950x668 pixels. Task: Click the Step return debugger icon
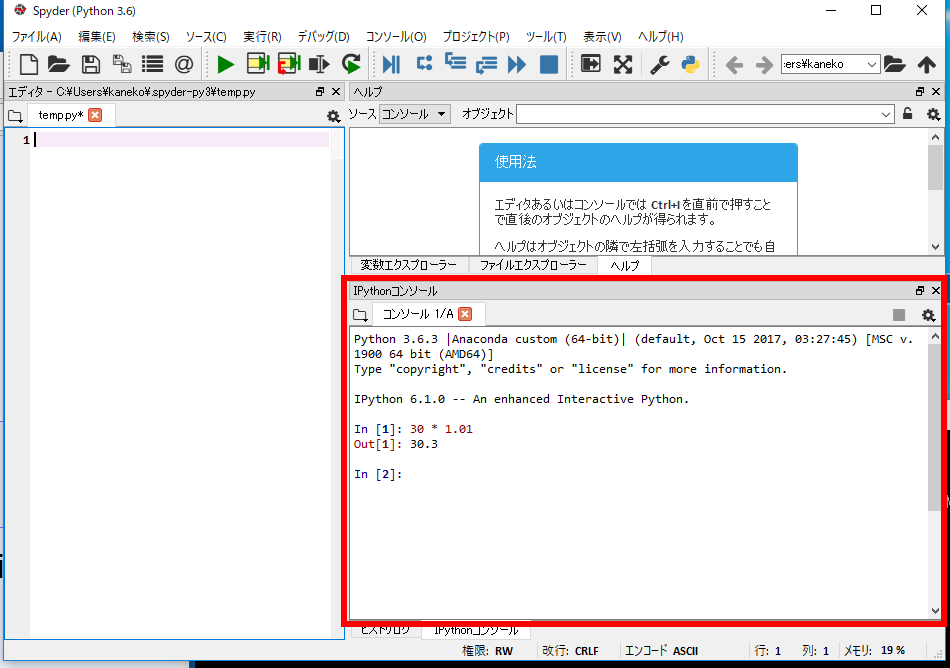(486, 64)
